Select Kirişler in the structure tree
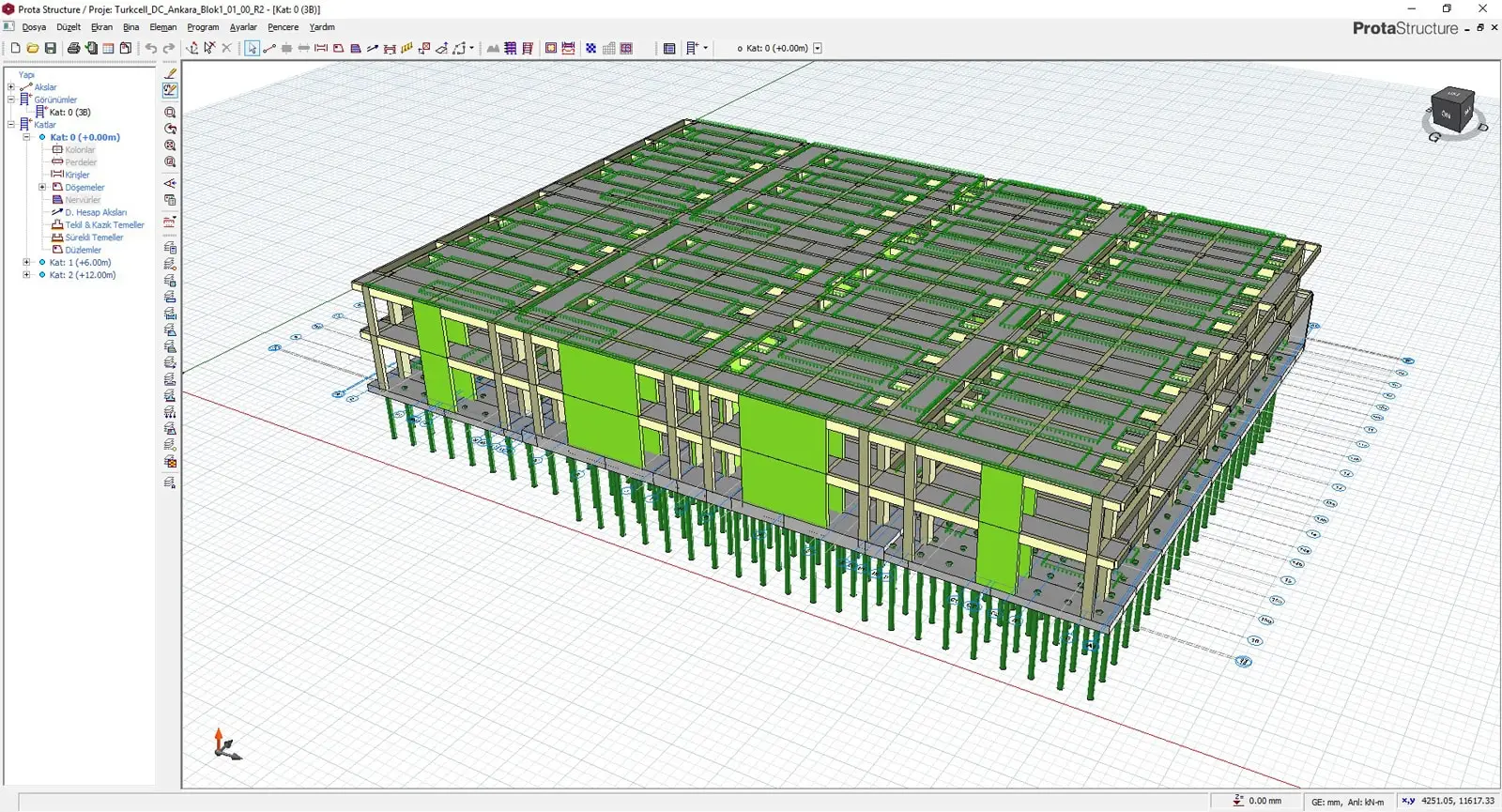Viewport: 1502px width, 812px height. point(77,175)
